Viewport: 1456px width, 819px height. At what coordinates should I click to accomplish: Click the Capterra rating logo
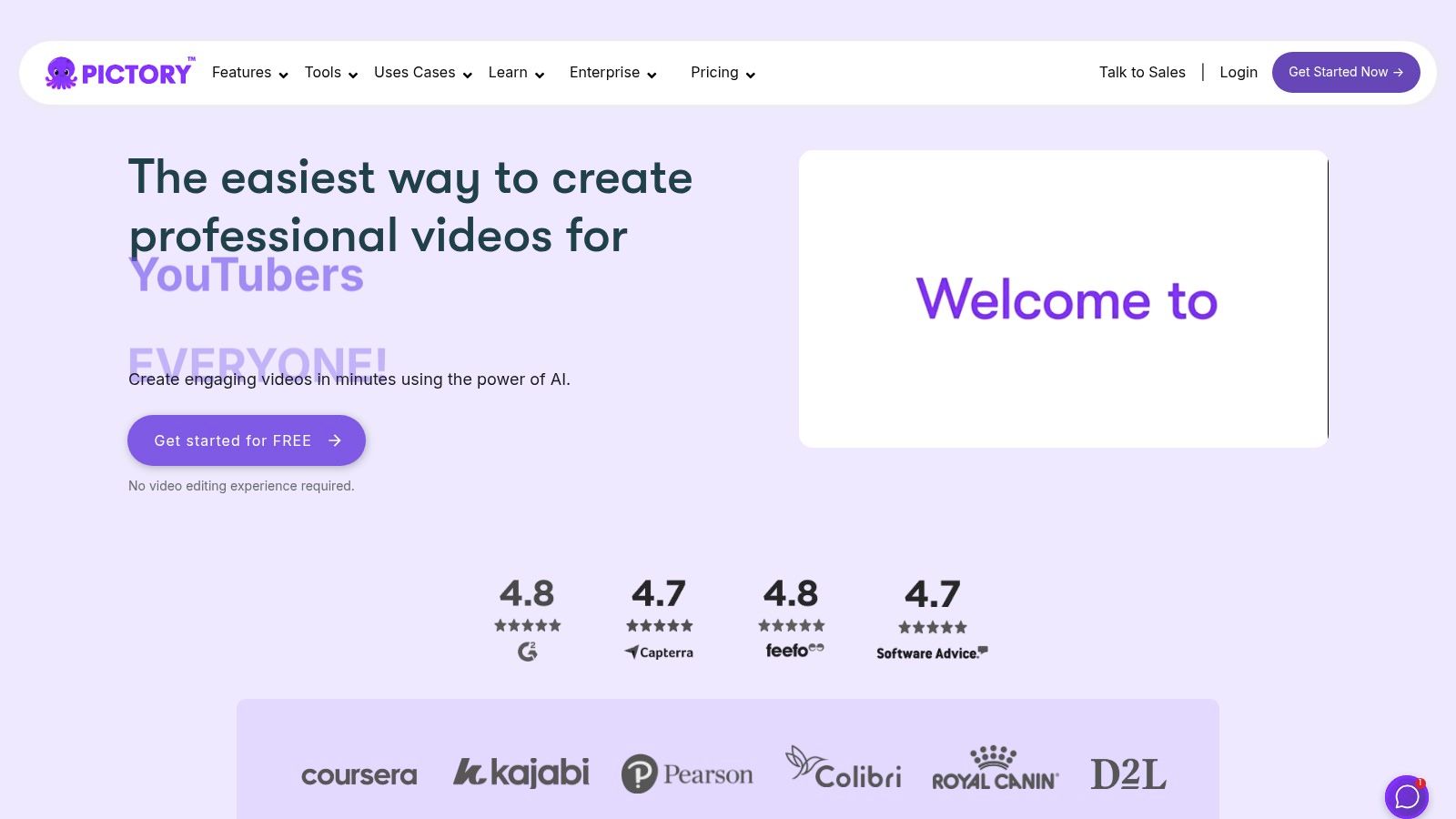point(659,652)
